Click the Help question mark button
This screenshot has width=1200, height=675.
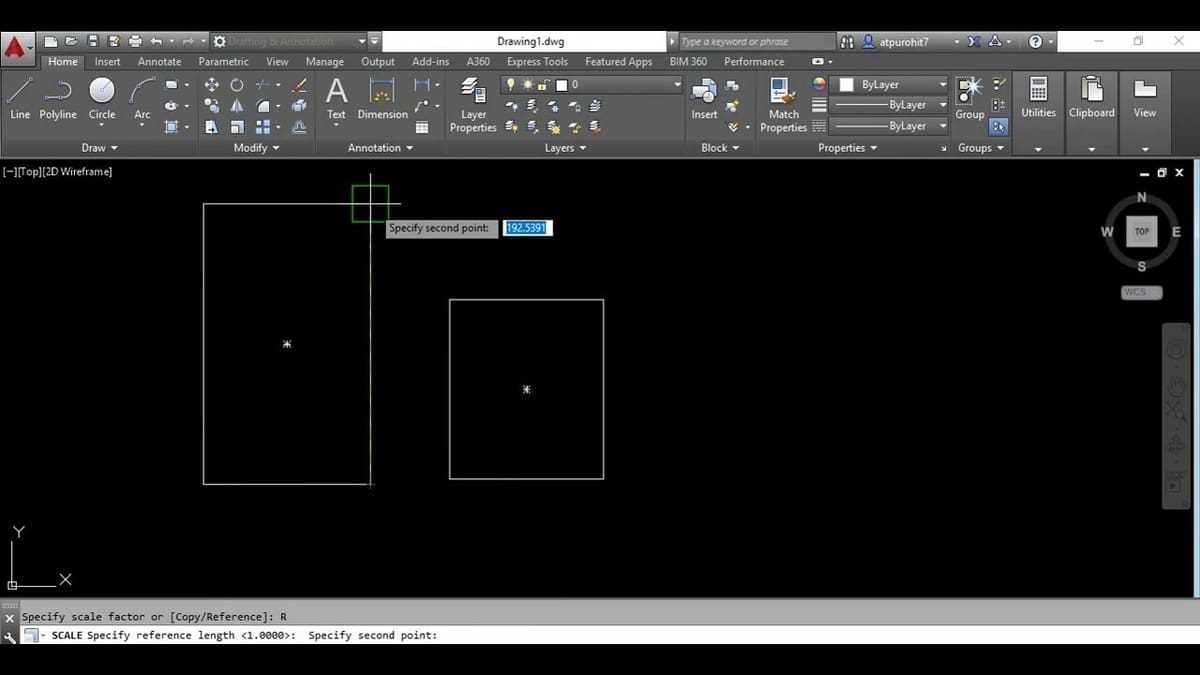pos(1035,42)
